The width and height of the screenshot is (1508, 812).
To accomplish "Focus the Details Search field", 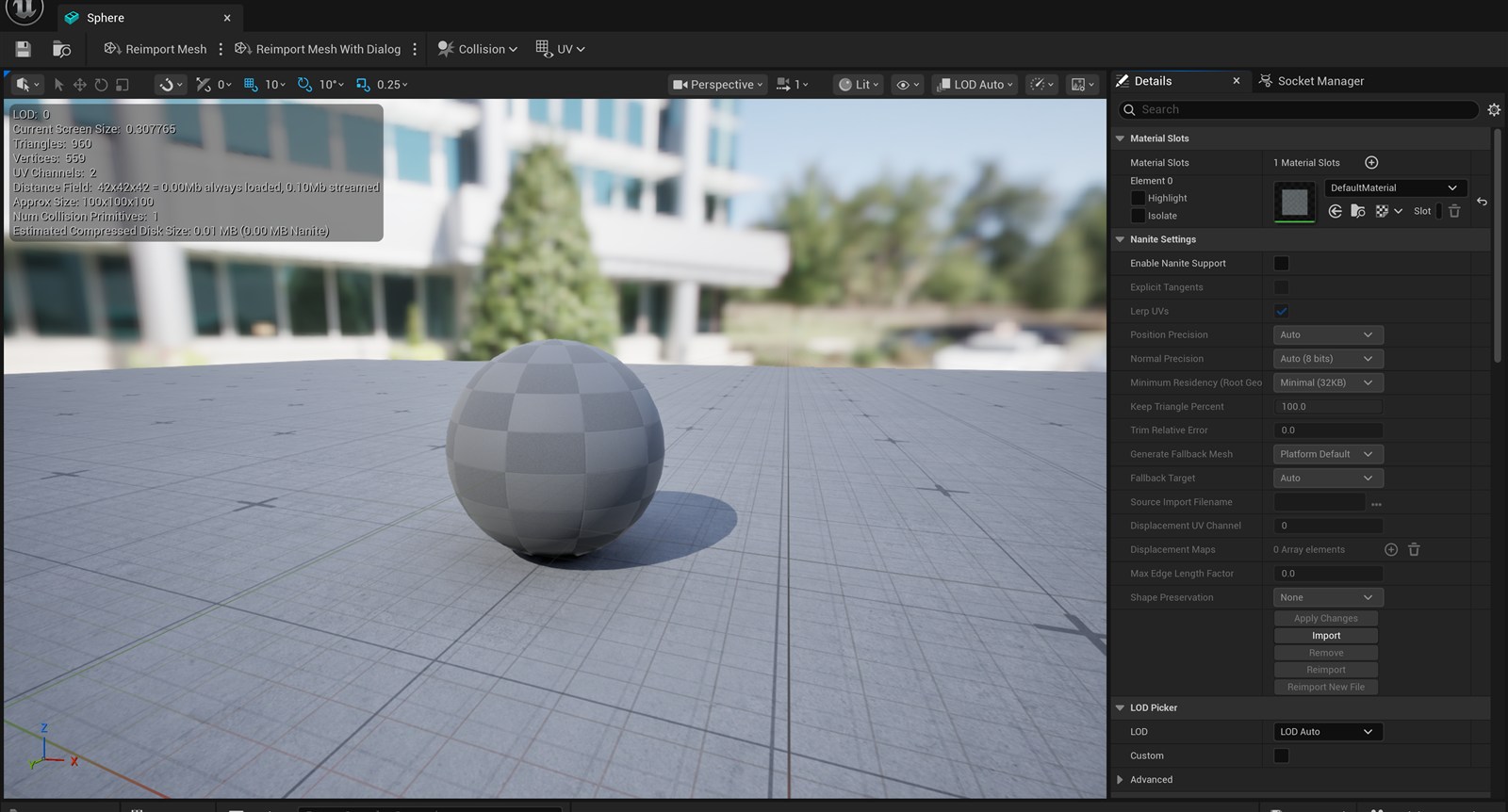I will (x=1299, y=110).
